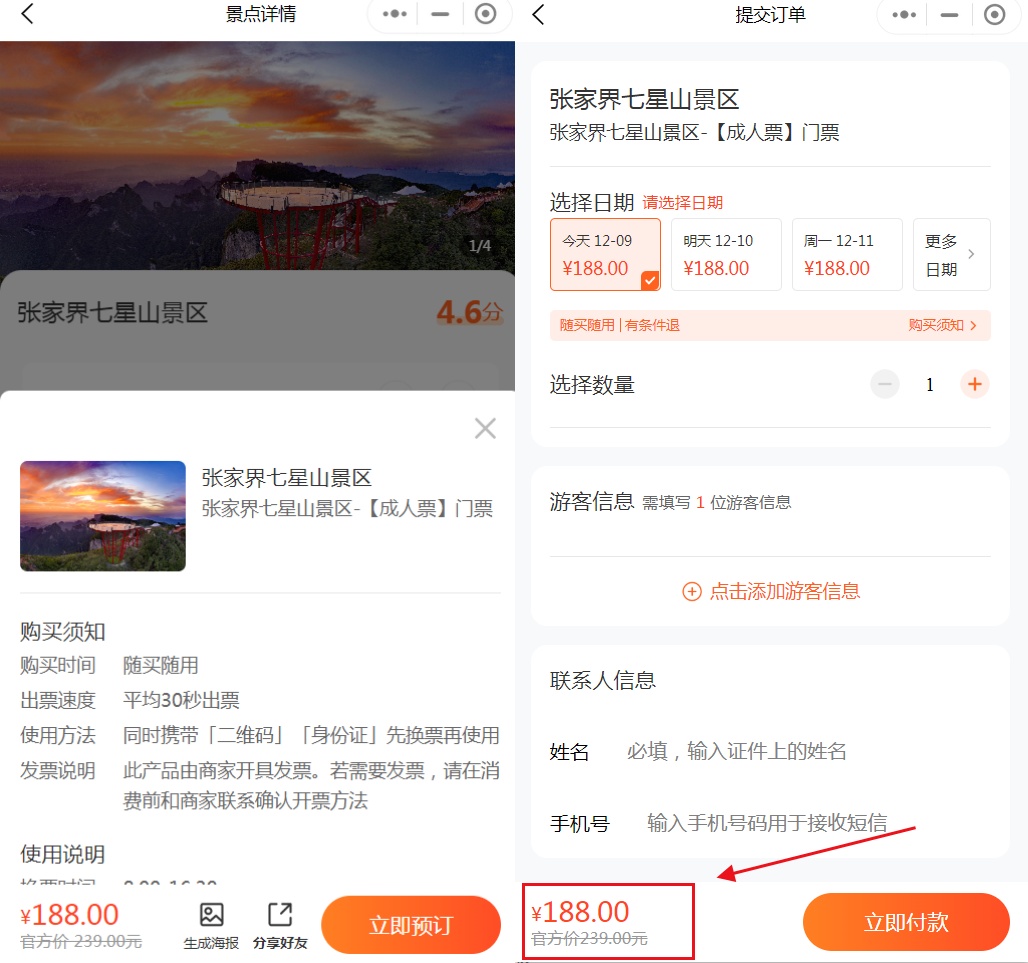Go back from the 景点详情 page
Viewport: 1028px width, 963px height.
pos(27,15)
